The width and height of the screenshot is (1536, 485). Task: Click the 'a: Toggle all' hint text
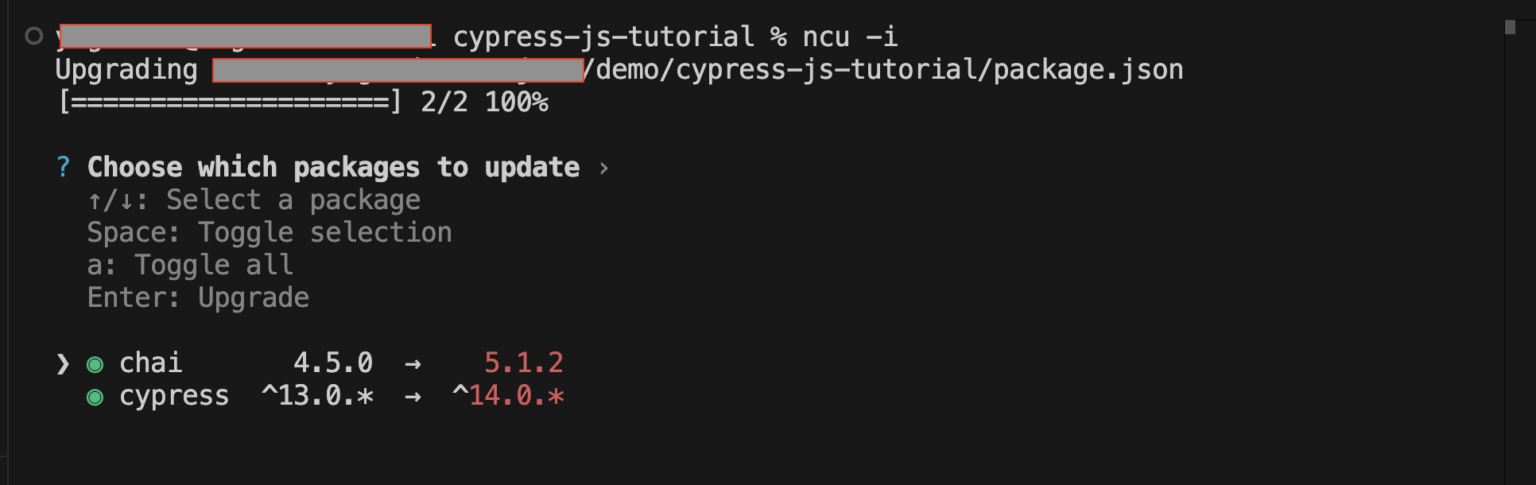(x=190, y=265)
